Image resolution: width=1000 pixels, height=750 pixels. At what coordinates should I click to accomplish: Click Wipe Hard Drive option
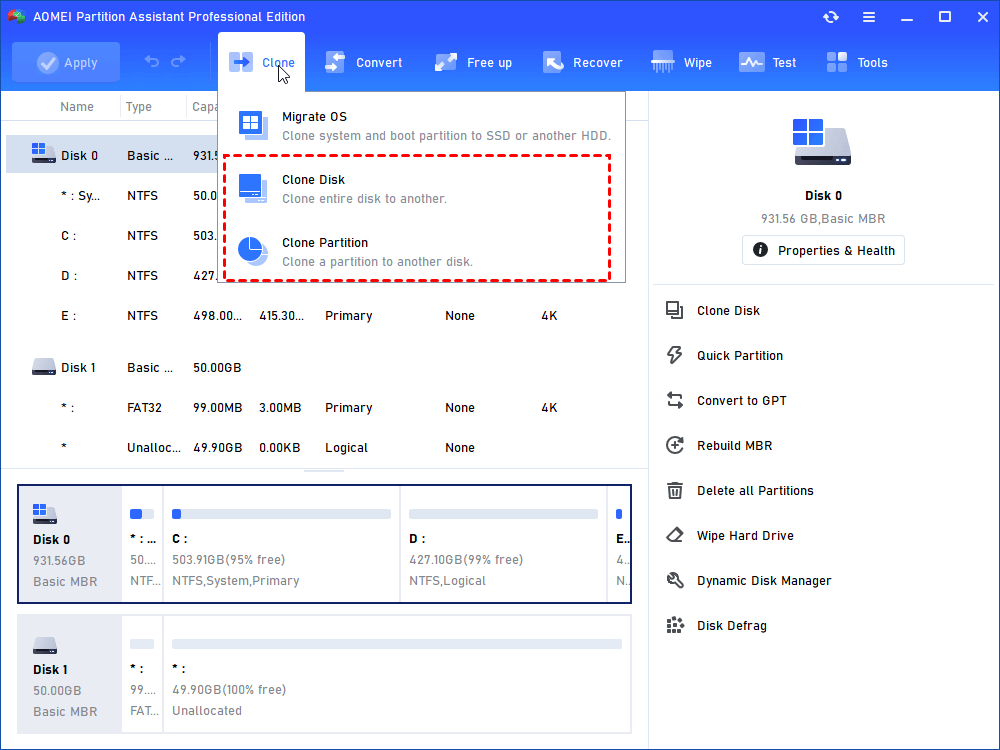pyautogui.click(x=745, y=536)
